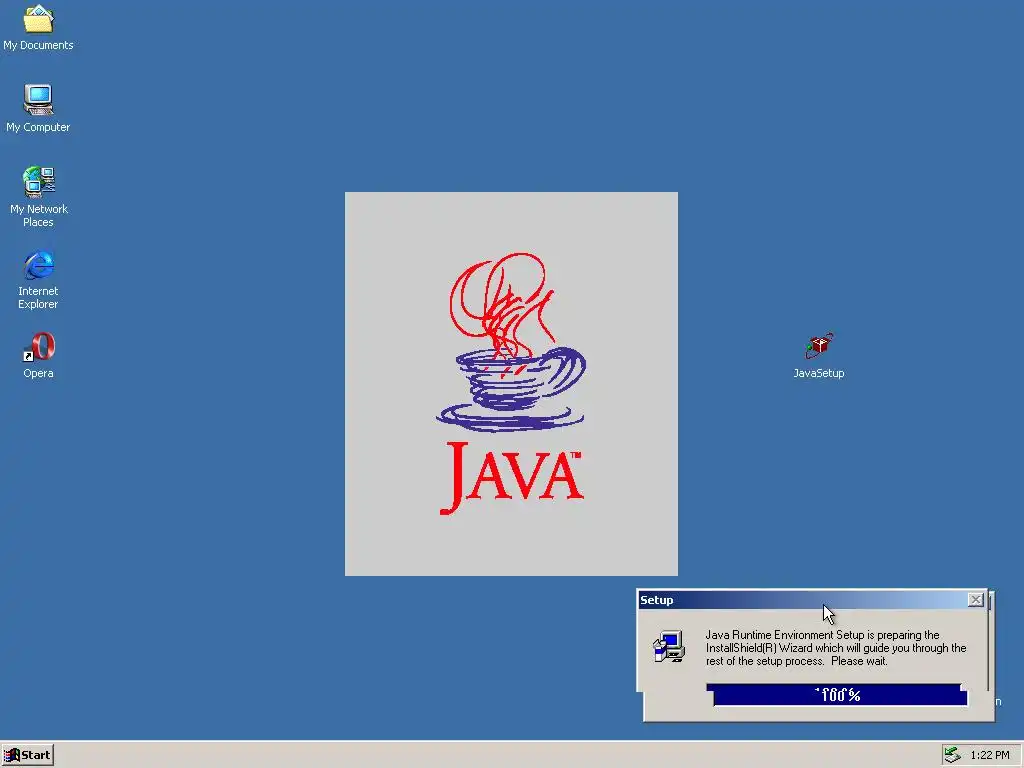Open the Start menu
This screenshot has height=768, width=1024.
pyautogui.click(x=27, y=755)
